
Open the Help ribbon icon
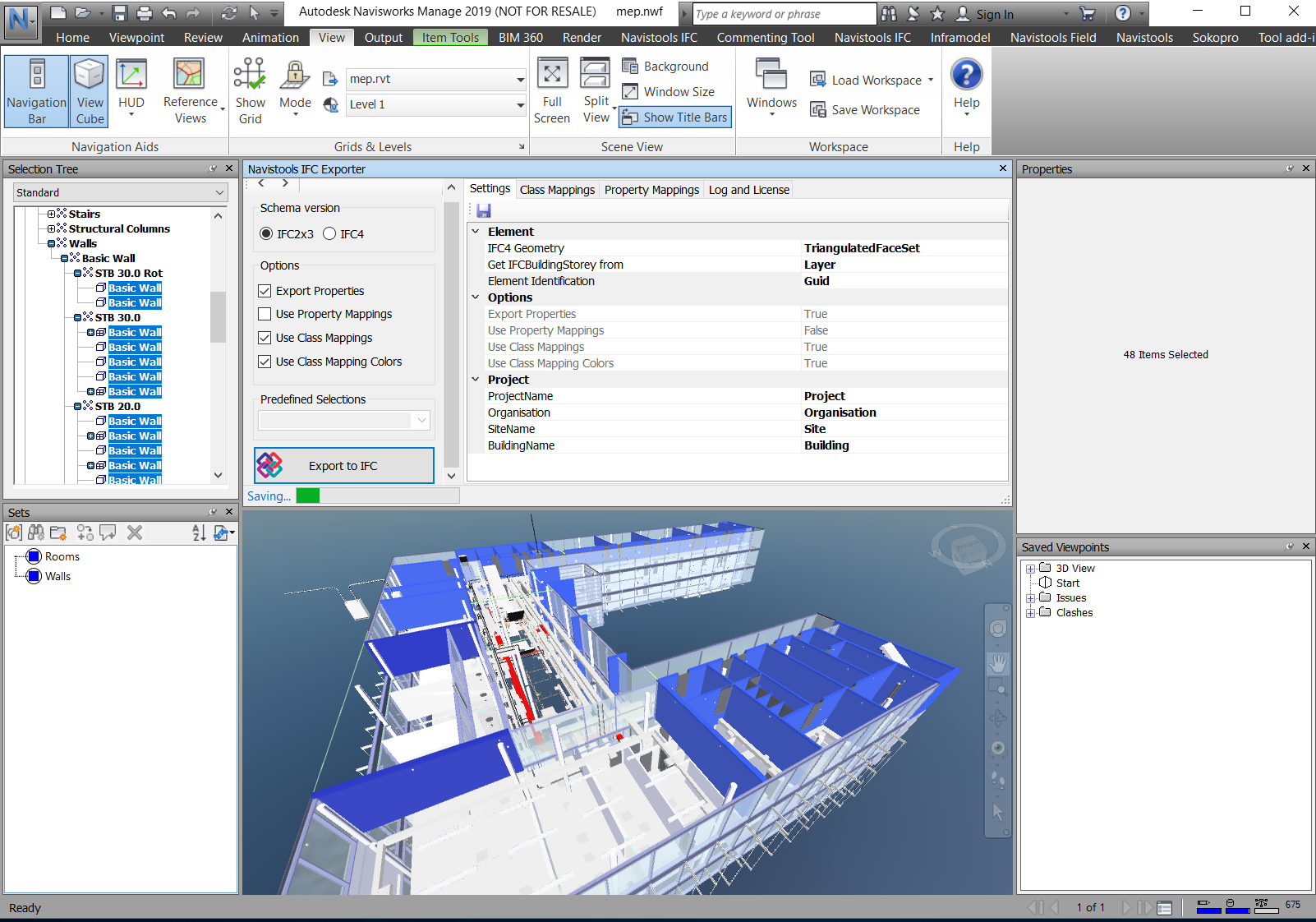click(x=966, y=85)
